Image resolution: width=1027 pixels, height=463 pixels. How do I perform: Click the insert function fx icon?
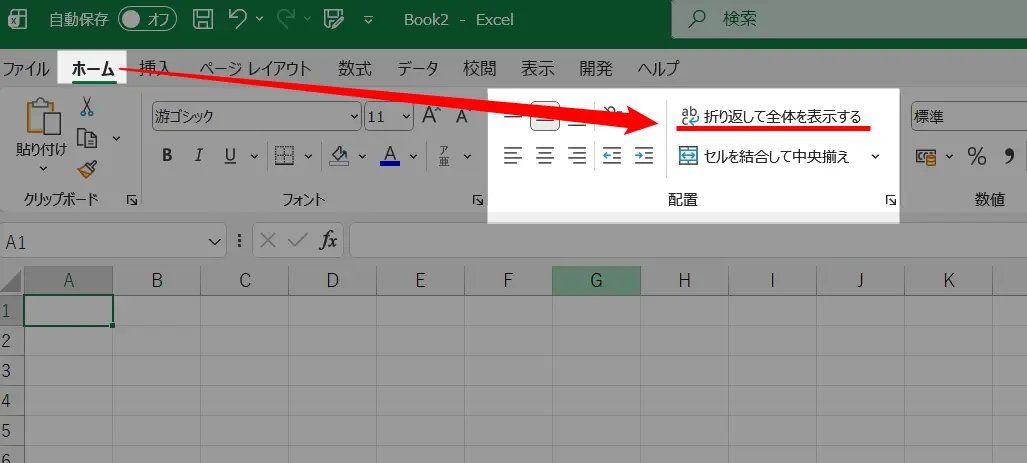pos(328,240)
